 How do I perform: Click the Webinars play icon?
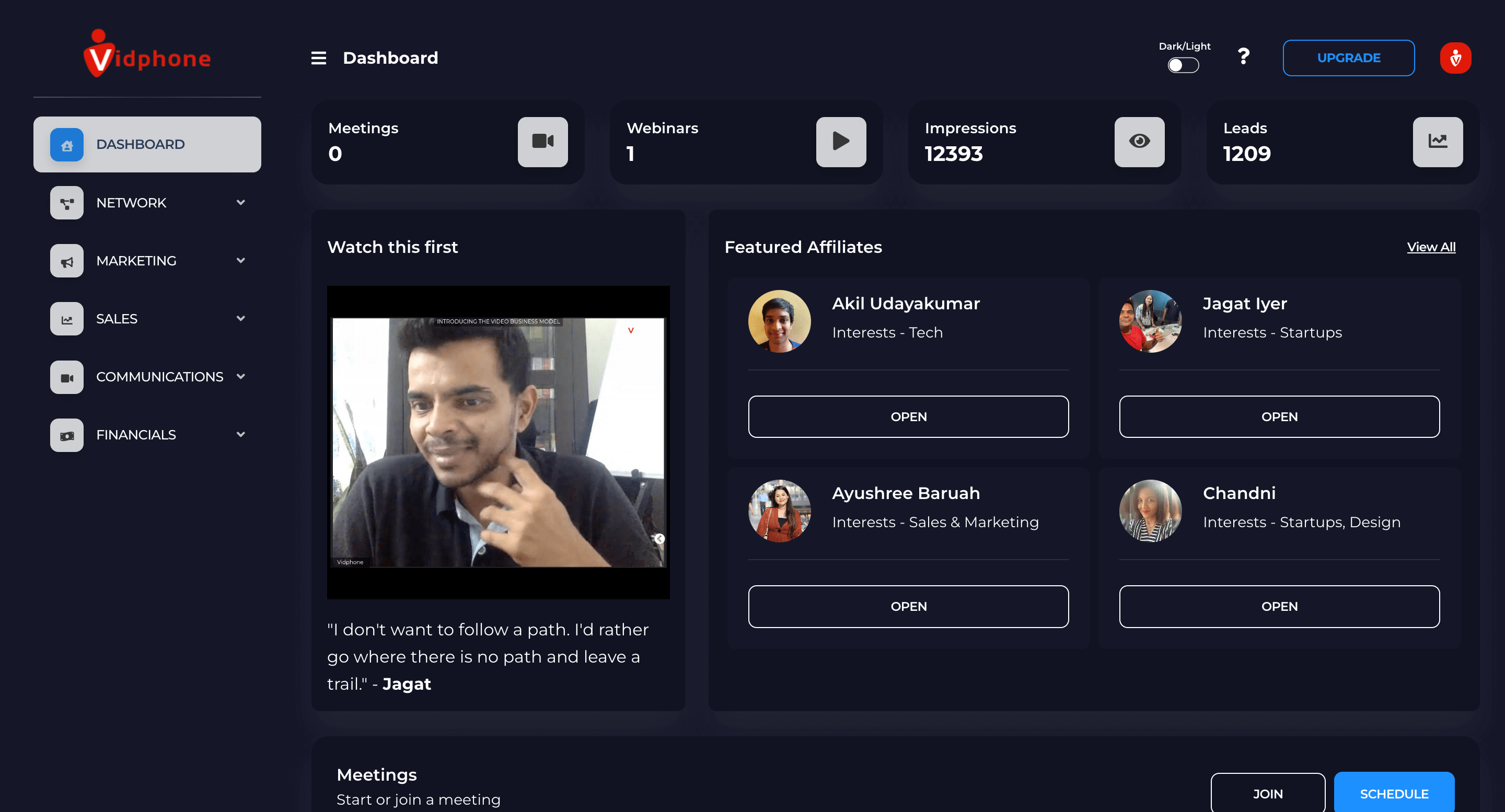(840, 142)
